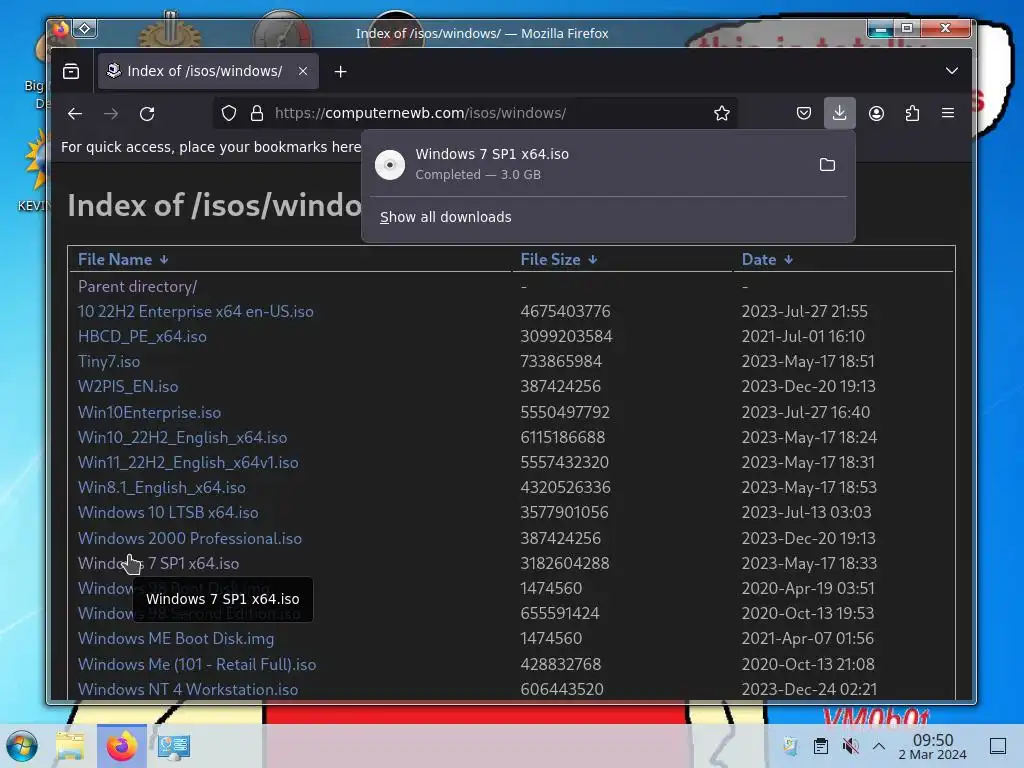The width and height of the screenshot is (1024, 768).
Task: Select file size 4675403776
Action: click(x=565, y=312)
